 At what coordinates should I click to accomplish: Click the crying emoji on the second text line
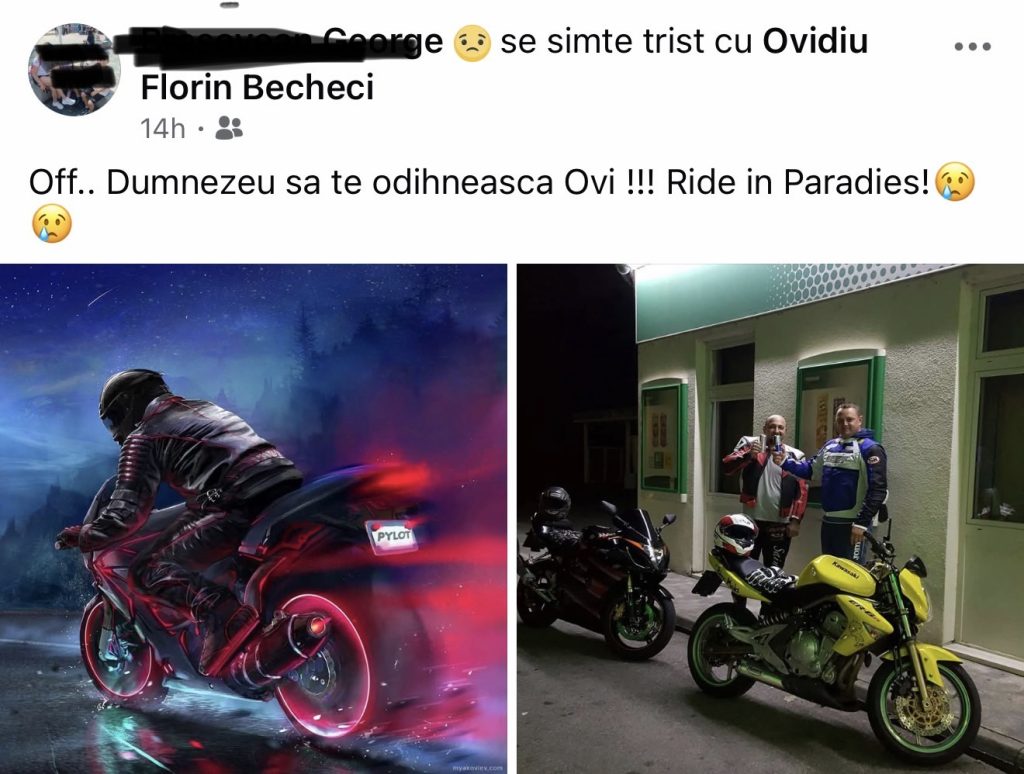51,223
